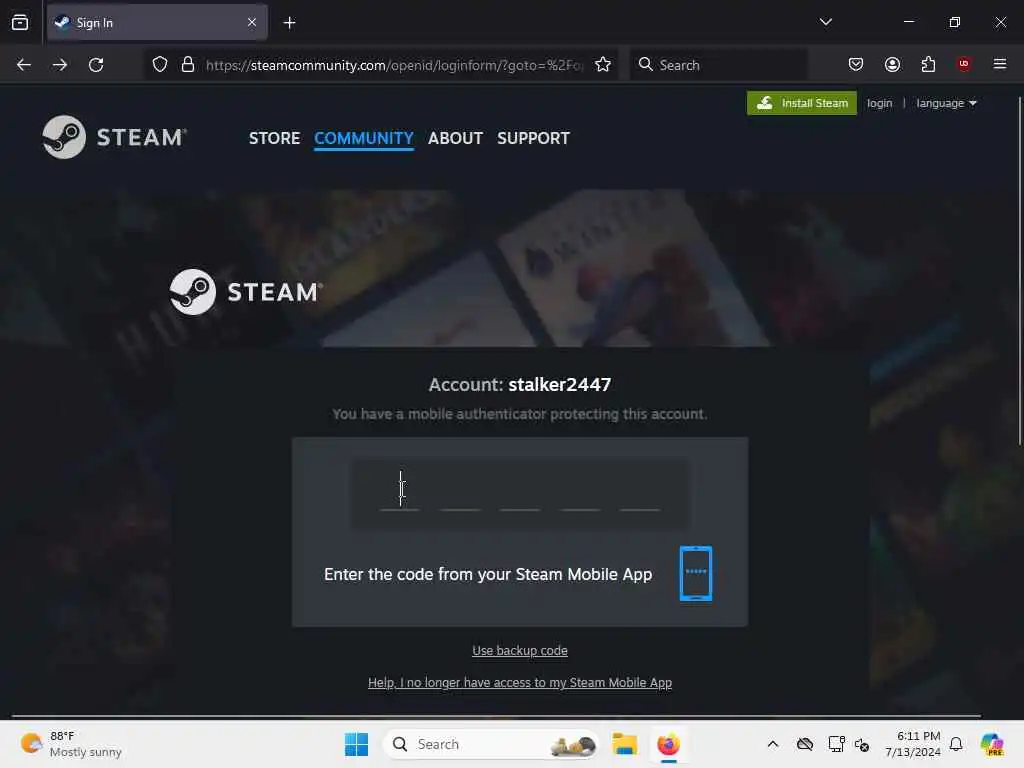Click the Firefox Search box

pyautogui.click(x=718, y=65)
